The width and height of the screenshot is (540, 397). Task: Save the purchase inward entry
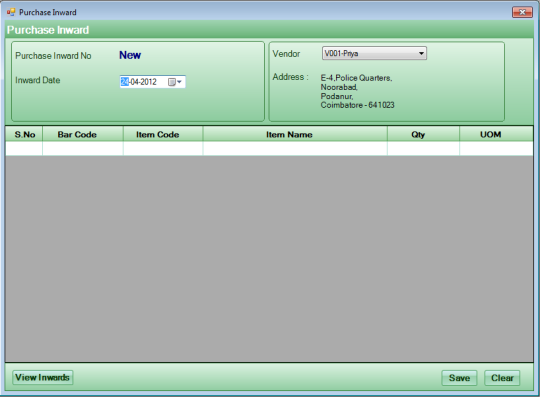[459, 378]
